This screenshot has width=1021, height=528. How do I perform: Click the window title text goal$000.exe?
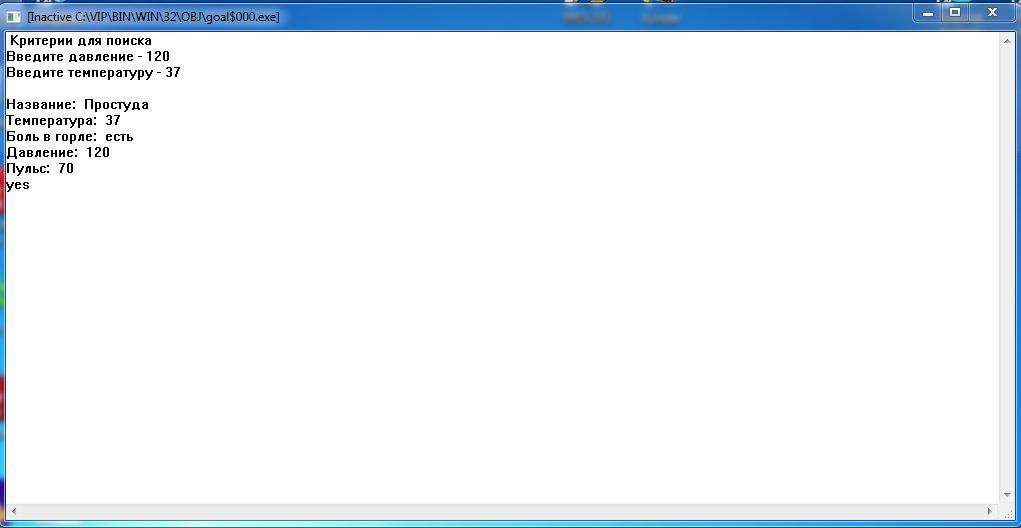coord(153,18)
